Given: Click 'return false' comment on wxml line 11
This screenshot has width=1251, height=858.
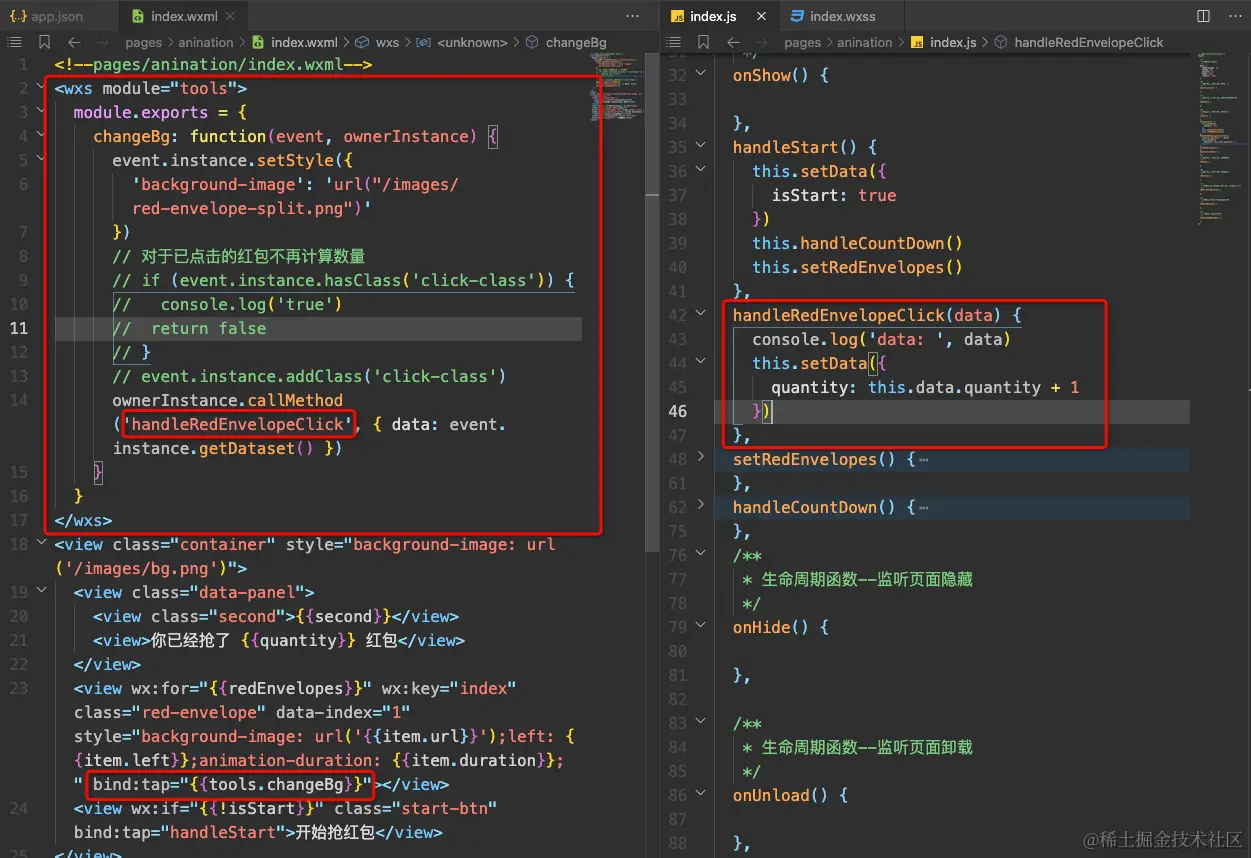Looking at the screenshot, I should coord(209,328).
